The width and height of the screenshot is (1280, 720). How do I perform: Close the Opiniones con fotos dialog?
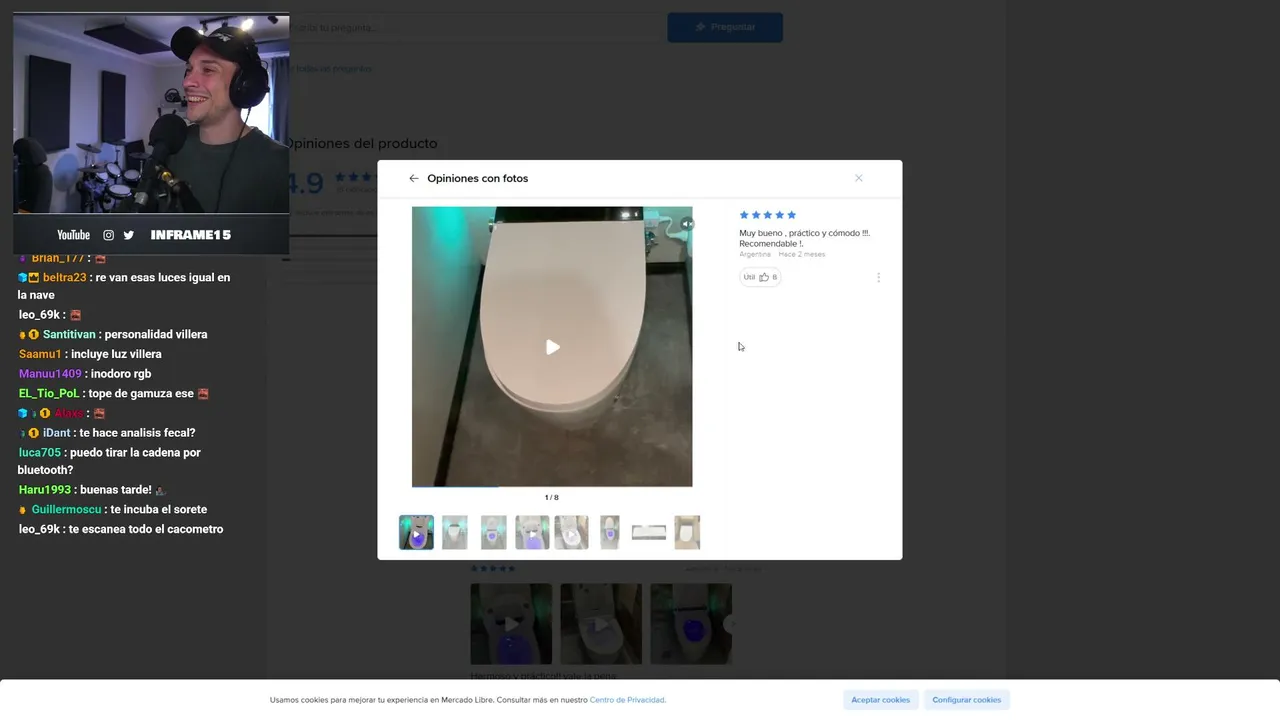pyautogui.click(x=858, y=178)
